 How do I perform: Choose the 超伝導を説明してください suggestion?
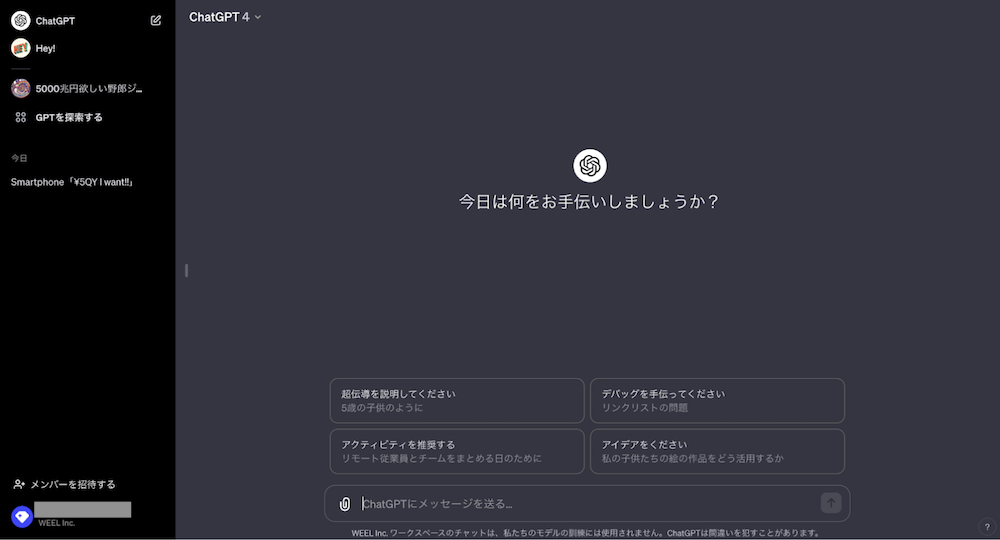[x=457, y=400]
